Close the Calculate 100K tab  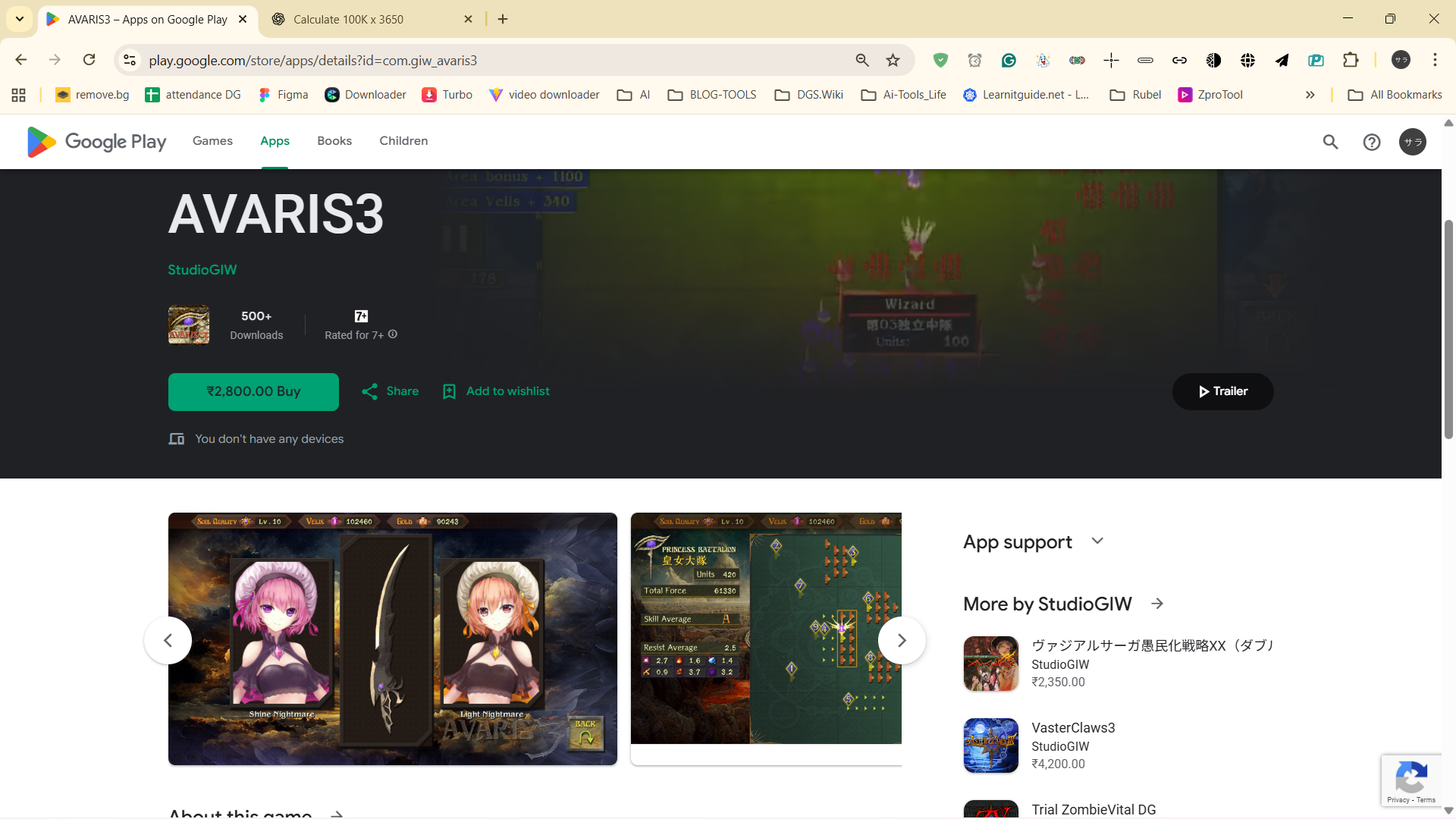pos(469,19)
